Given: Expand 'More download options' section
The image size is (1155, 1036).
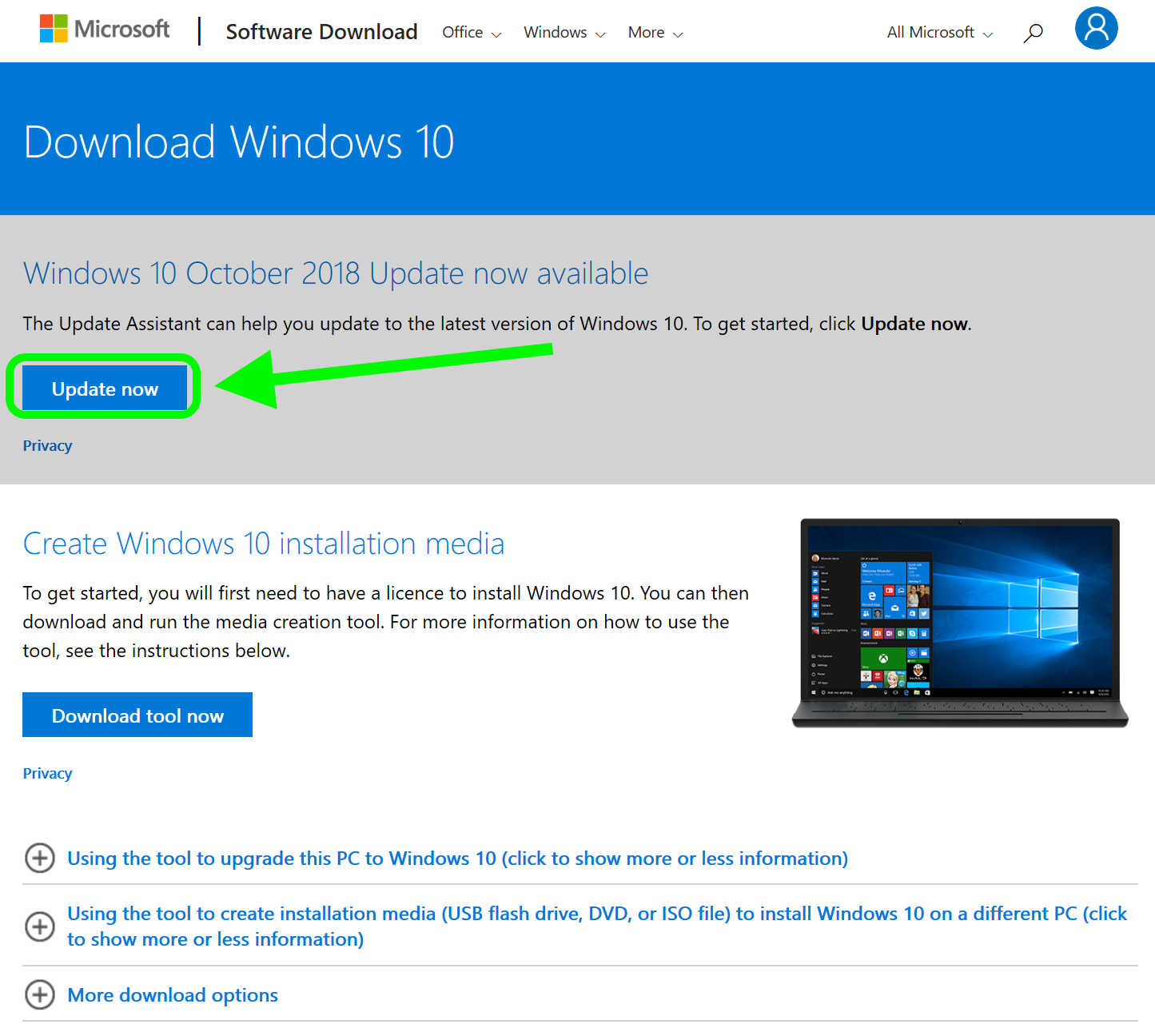Looking at the screenshot, I should (x=173, y=995).
